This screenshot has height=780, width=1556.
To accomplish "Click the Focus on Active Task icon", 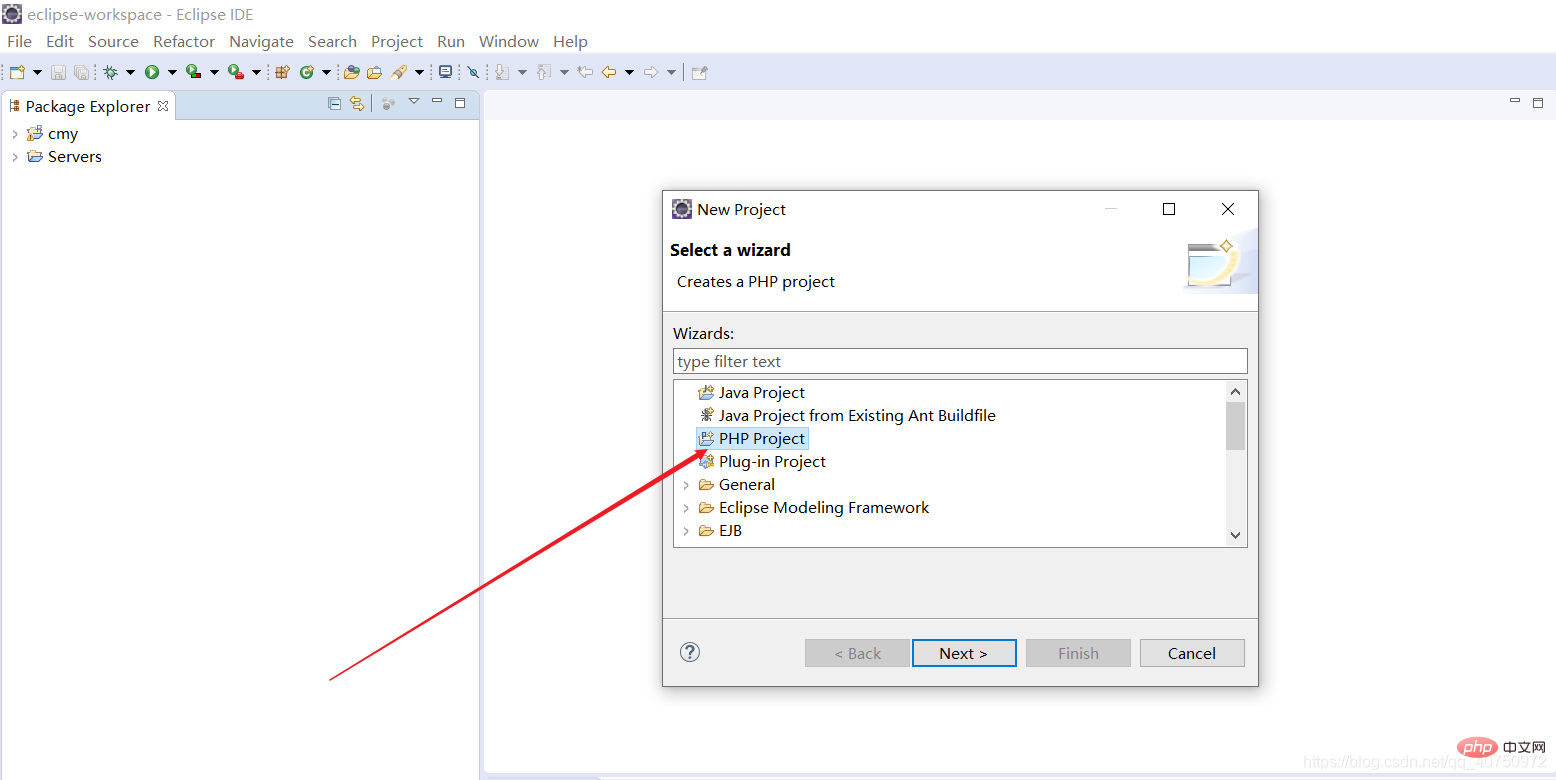I will click(x=388, y=103).
